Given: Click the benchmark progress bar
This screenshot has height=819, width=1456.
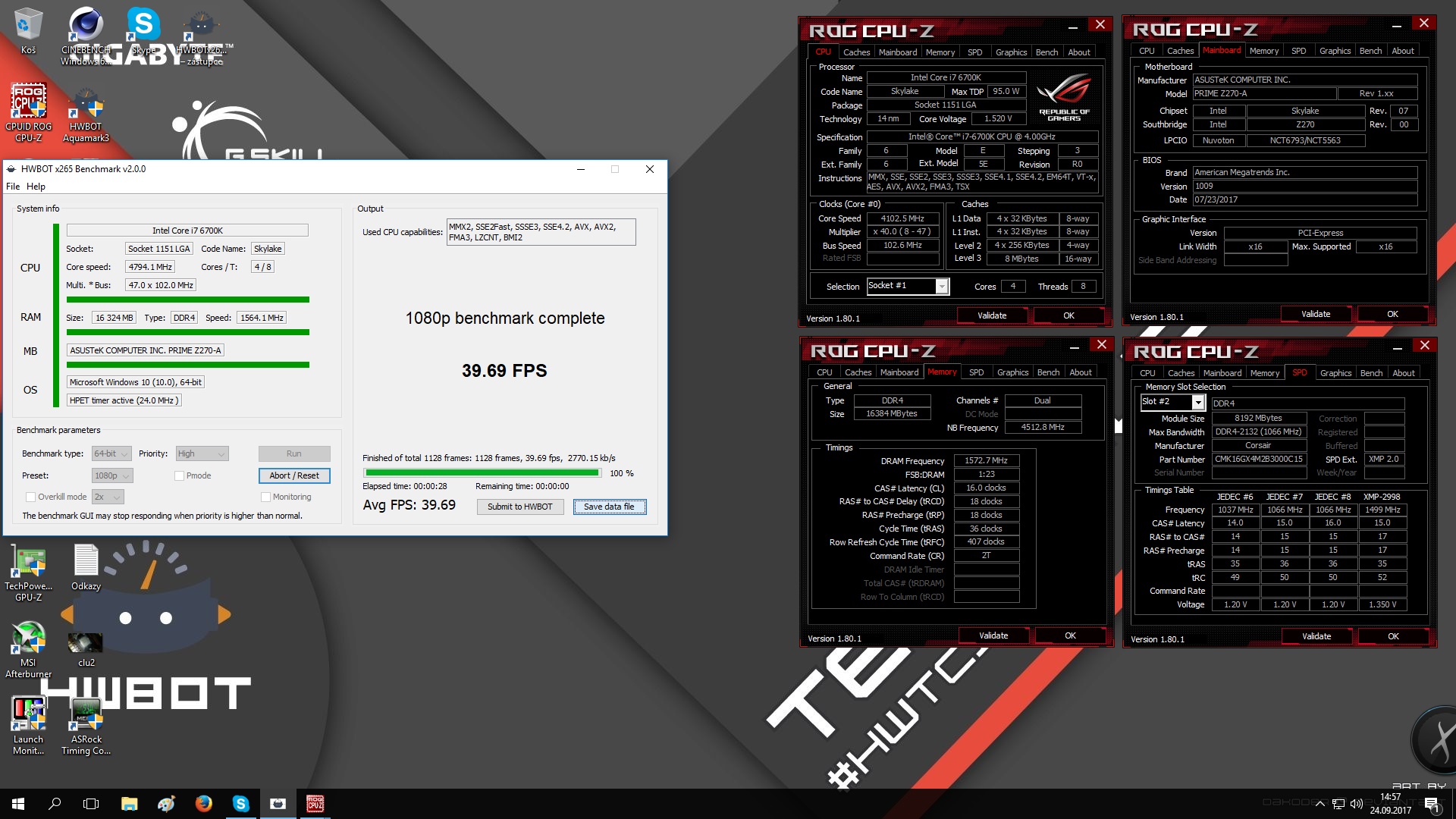Looking at the screenshot, I should point(482,472).
